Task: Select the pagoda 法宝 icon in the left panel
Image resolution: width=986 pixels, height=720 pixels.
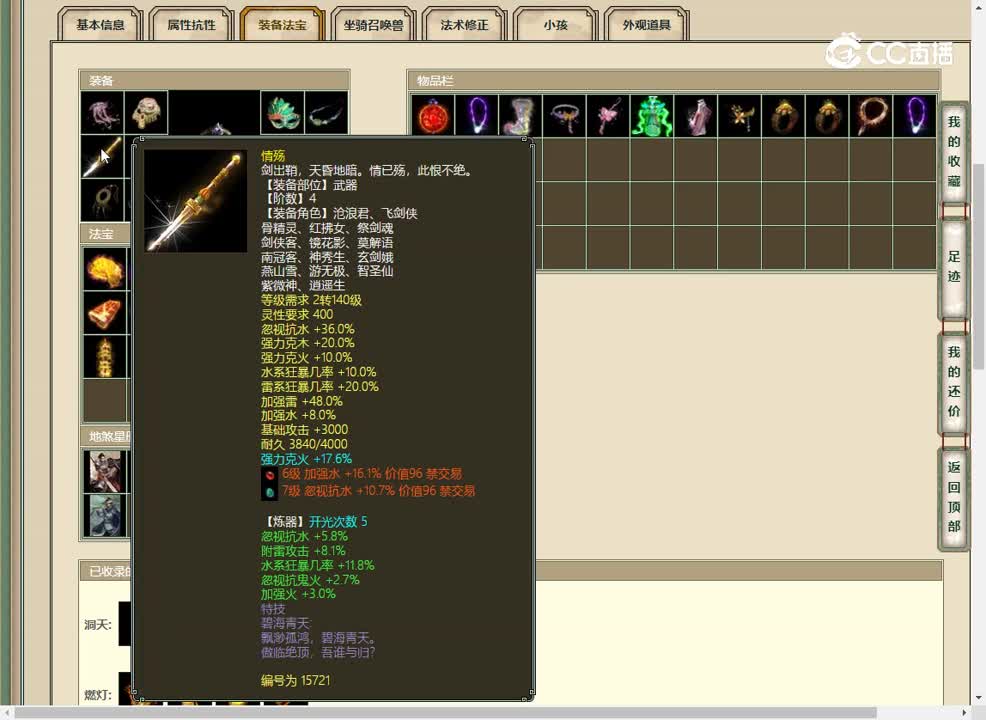Action: point(104,355)
